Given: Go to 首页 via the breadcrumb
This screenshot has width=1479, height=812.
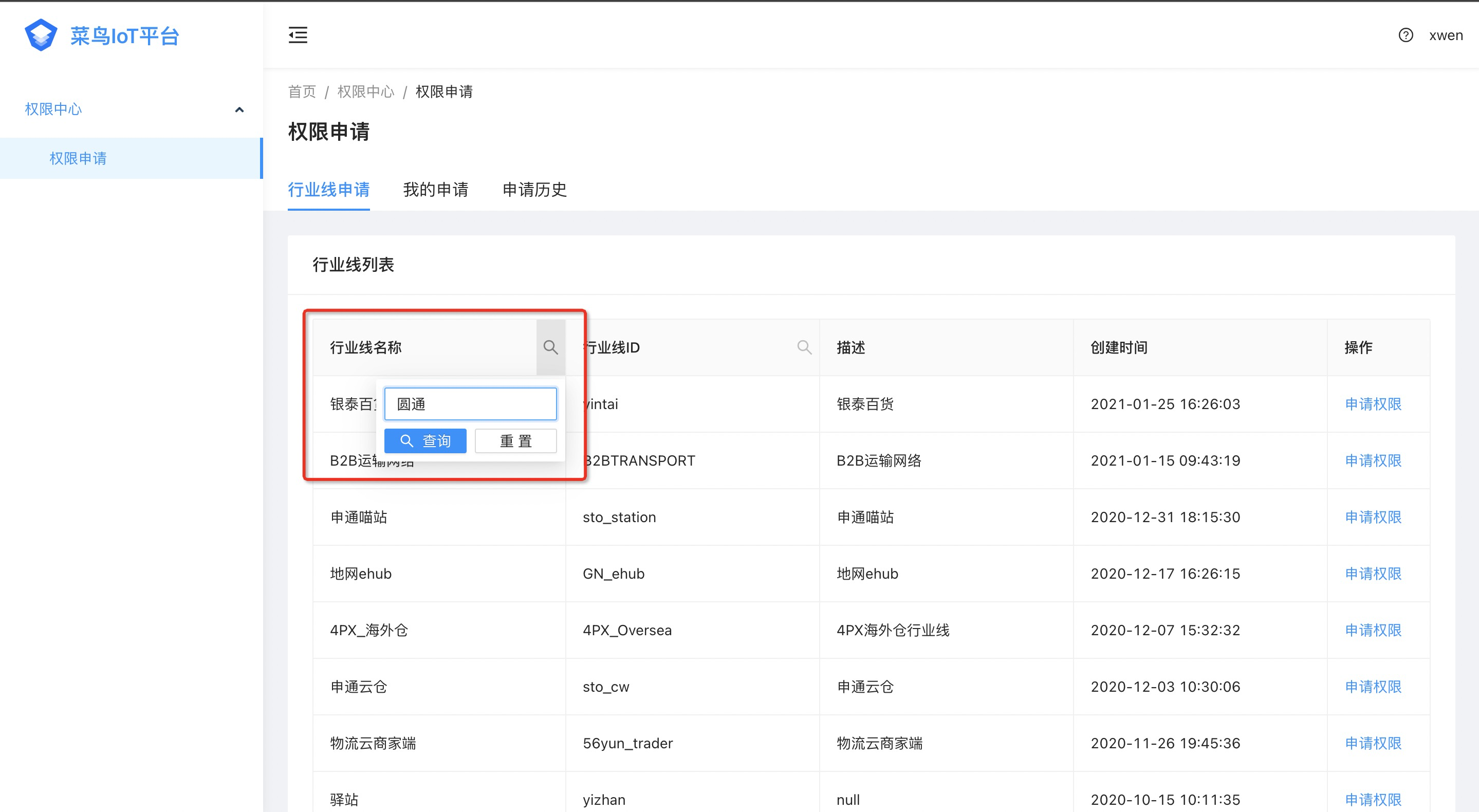Looking at the screenshot, I should (x=302, y=91).
